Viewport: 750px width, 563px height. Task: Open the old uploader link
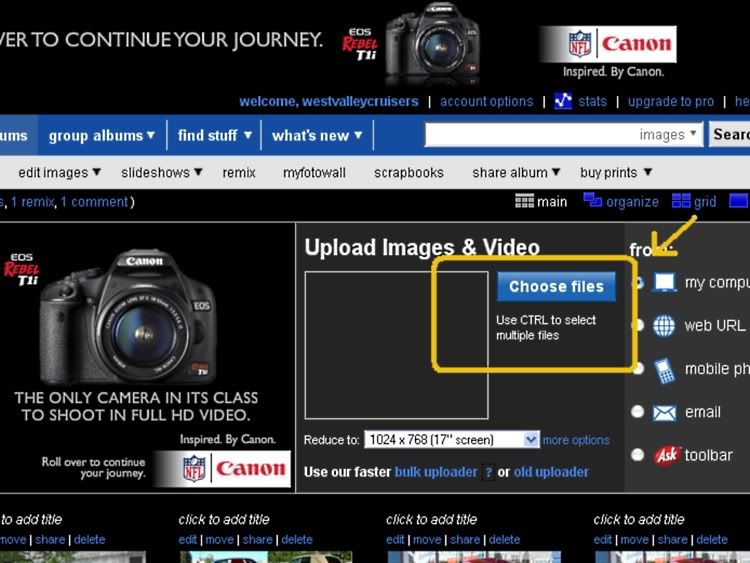(x=551, y=472)
